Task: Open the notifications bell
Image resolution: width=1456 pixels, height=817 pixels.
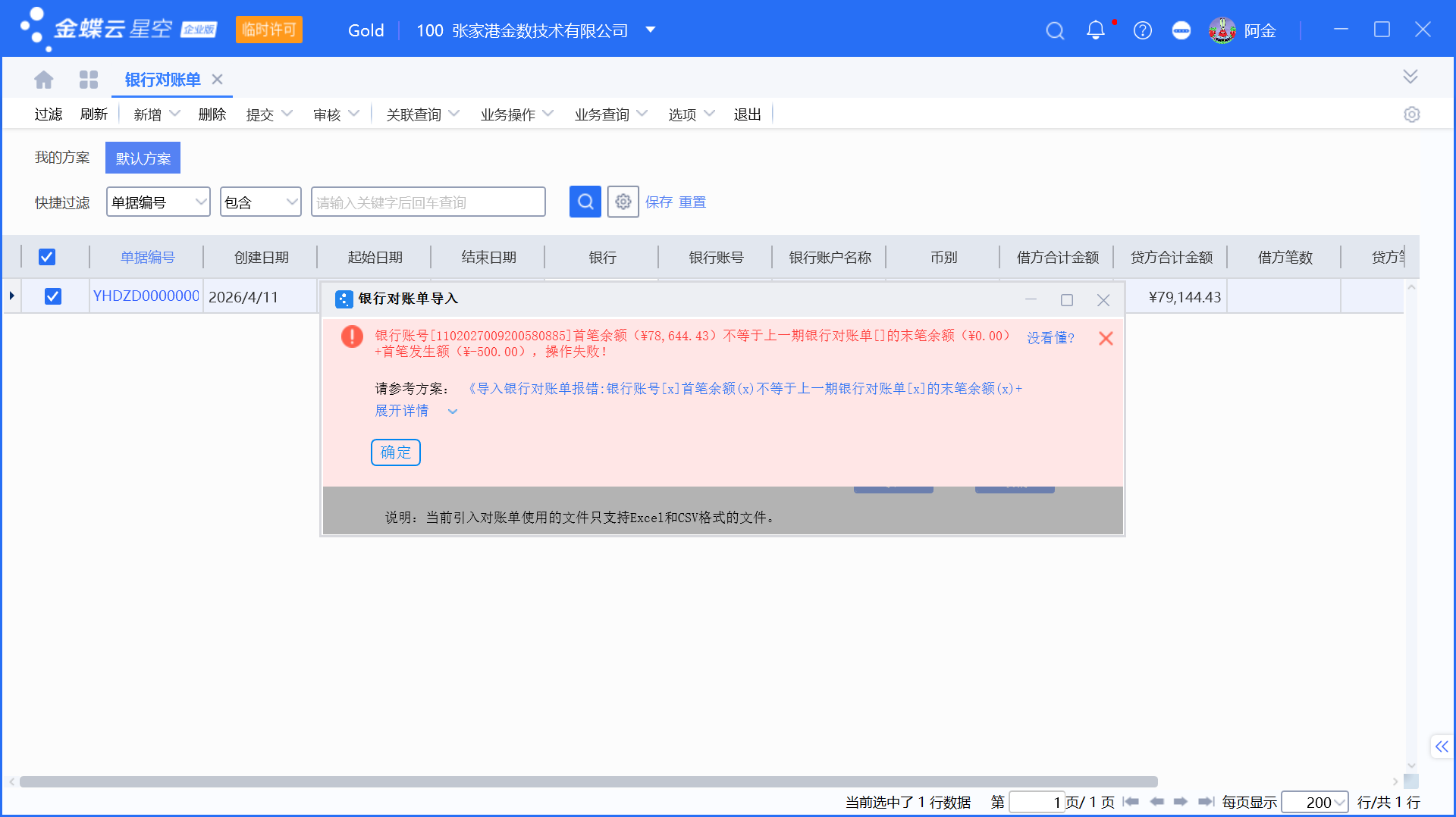Action: coord(1096,30)
